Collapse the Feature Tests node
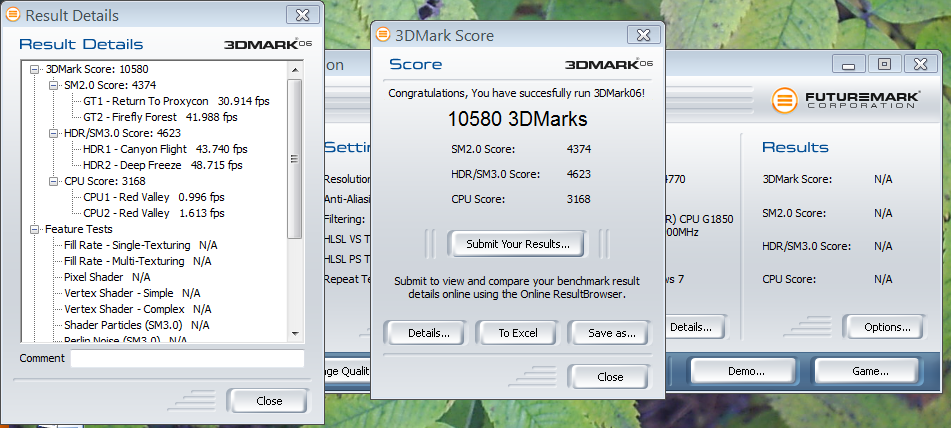 (x=35, y=229)
